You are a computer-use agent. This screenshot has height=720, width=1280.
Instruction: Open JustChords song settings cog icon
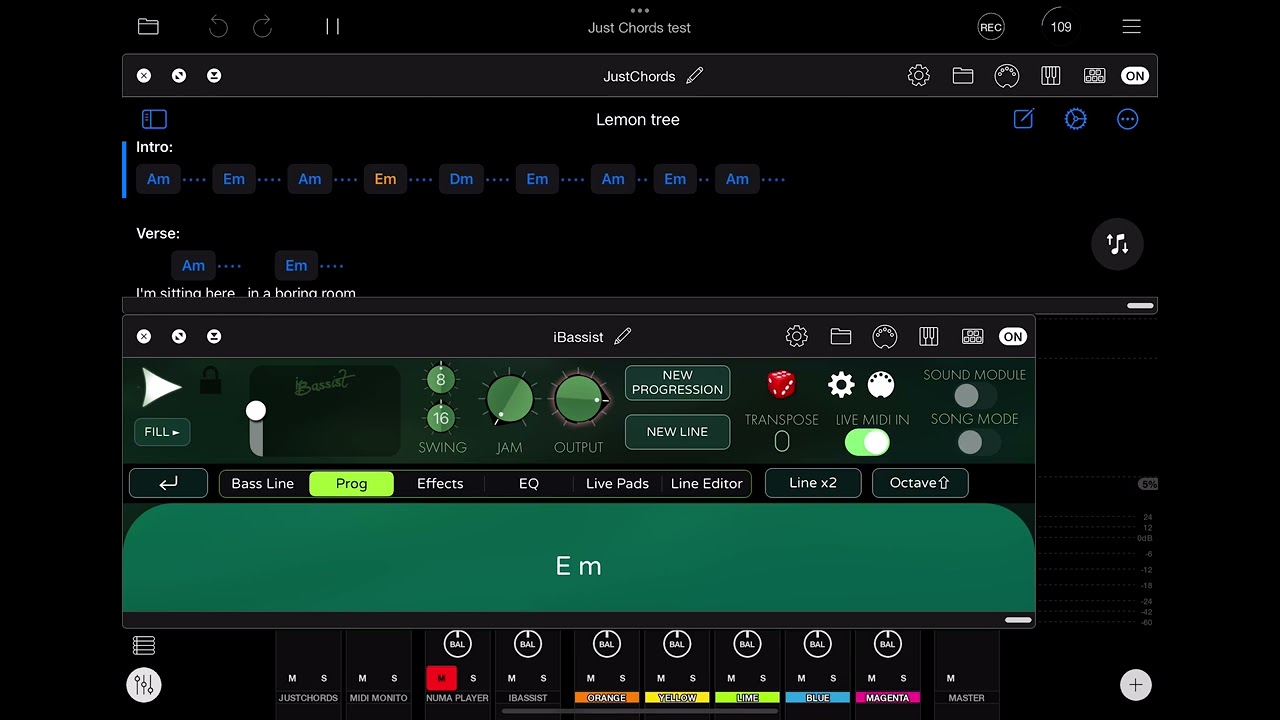coord(1075,119)
